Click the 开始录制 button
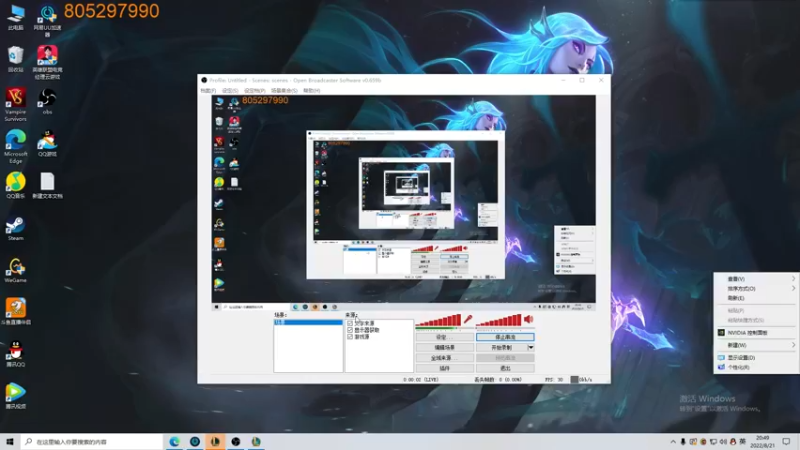Viewport: 800px width, 450px height. 502,347
